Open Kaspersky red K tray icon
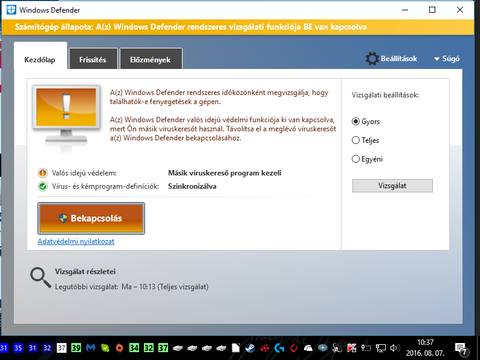The image size is (480, 360). pos(352,348)
